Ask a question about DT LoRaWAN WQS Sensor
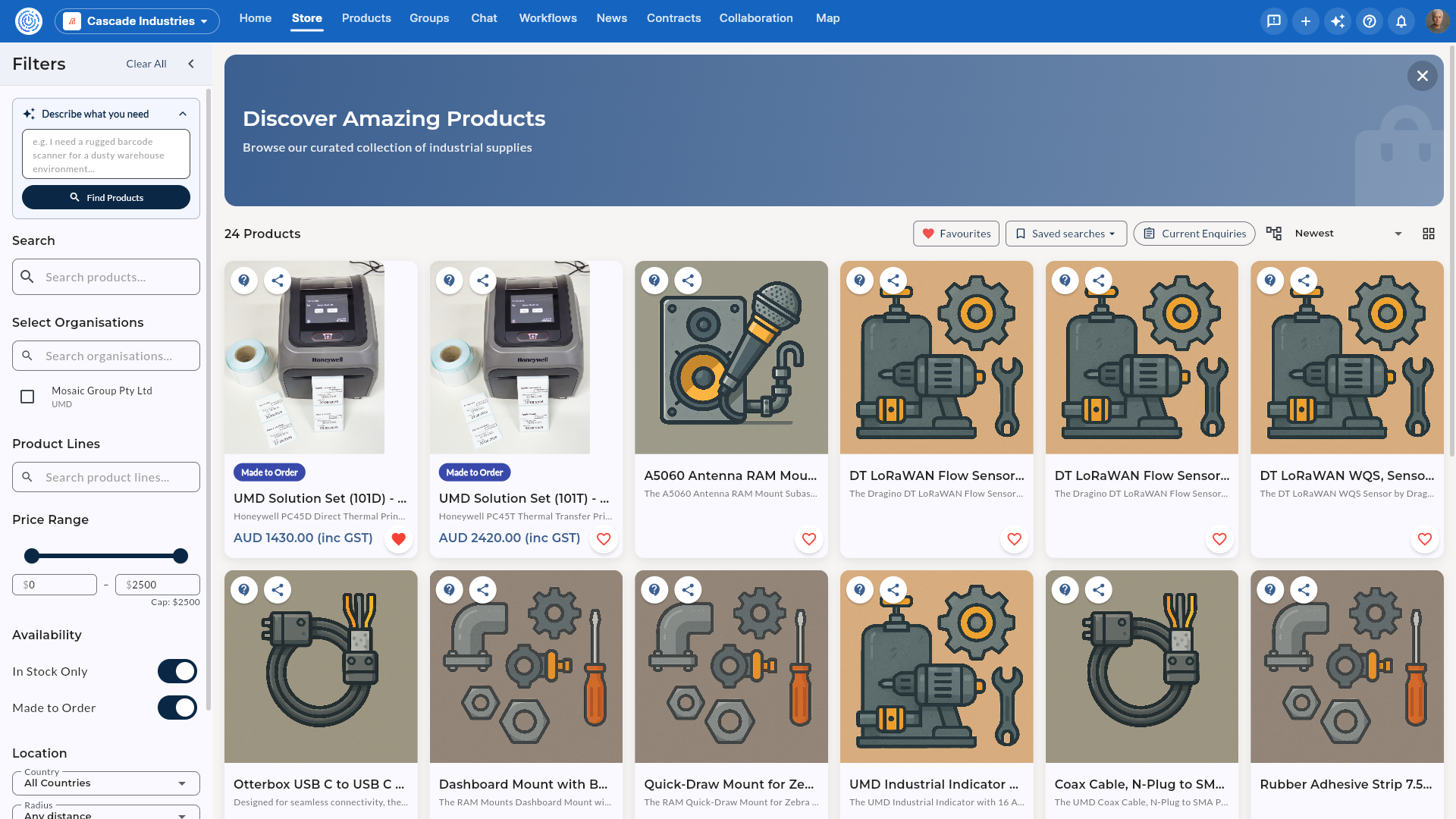Screen dimensions: 1456x819 1270,281
